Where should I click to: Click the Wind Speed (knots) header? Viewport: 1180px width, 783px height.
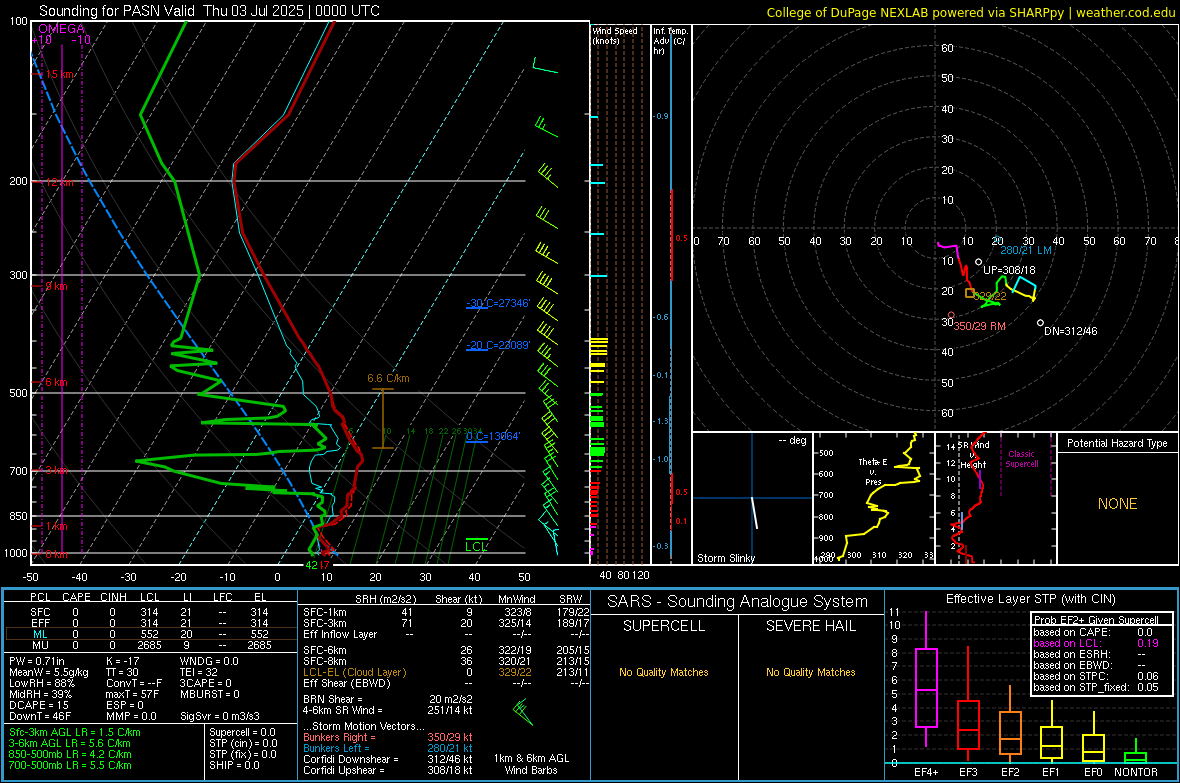pos(615,35)
